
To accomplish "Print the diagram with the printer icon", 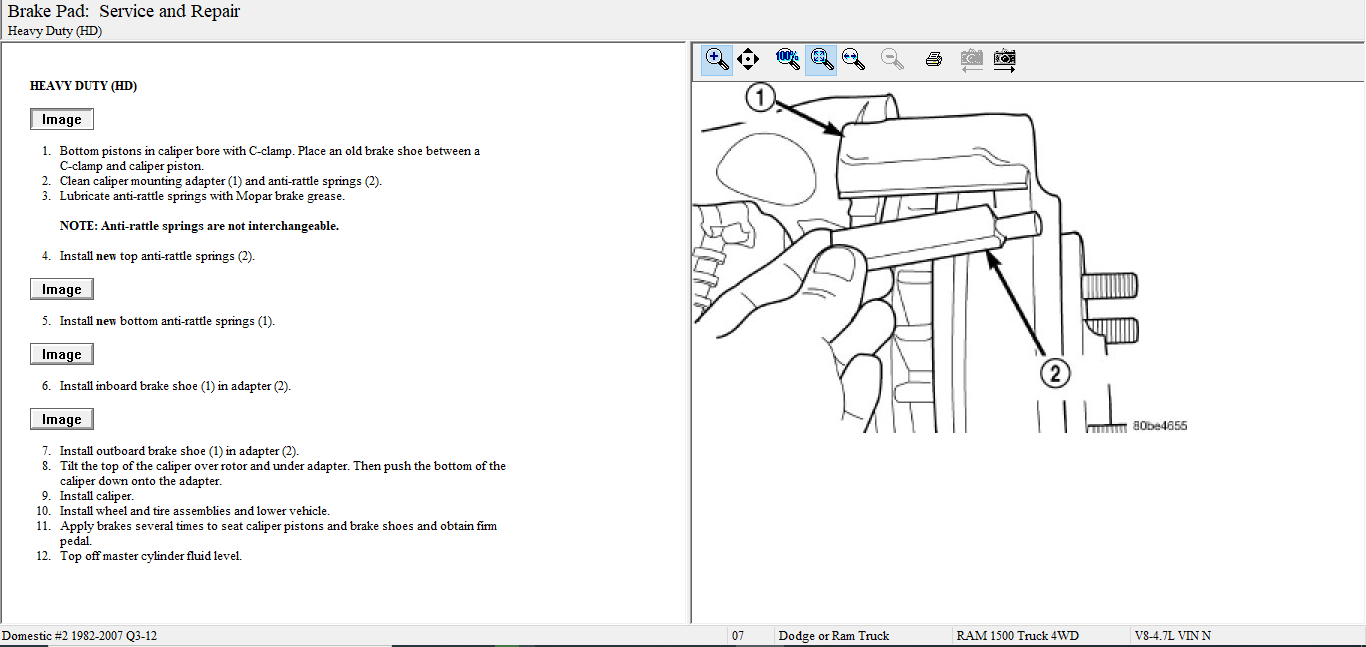I will (934, 59).
